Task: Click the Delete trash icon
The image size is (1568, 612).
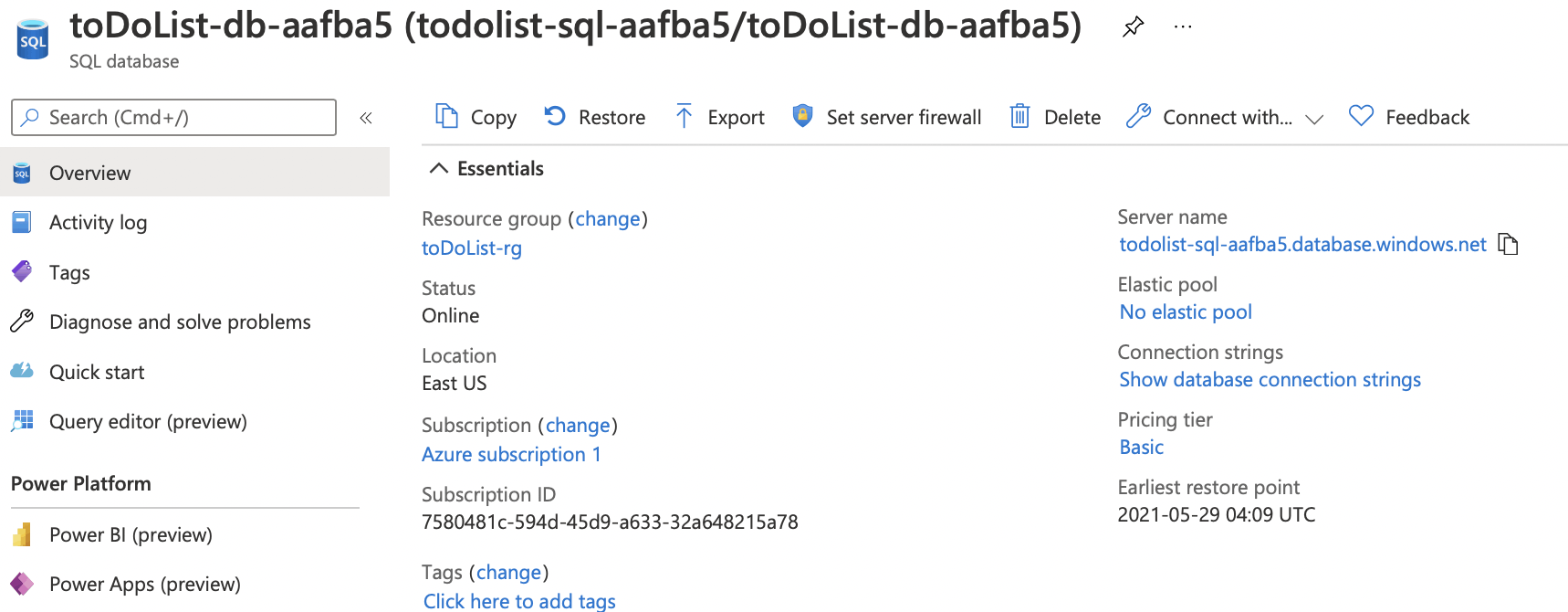Action: (x=1019, y=116)
